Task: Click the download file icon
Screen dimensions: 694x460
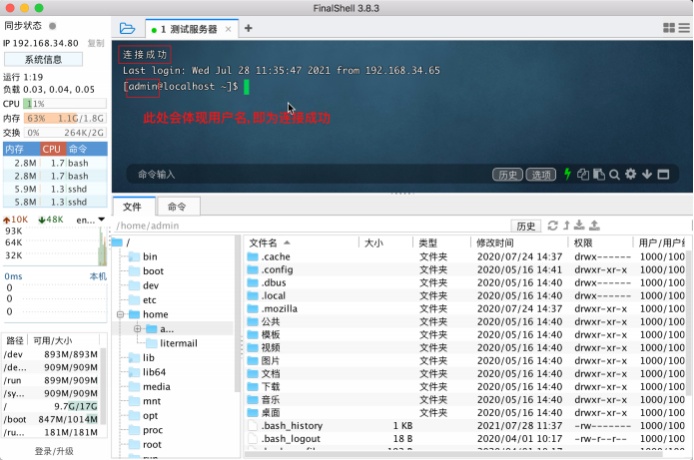Action: (x=579, y=225)
